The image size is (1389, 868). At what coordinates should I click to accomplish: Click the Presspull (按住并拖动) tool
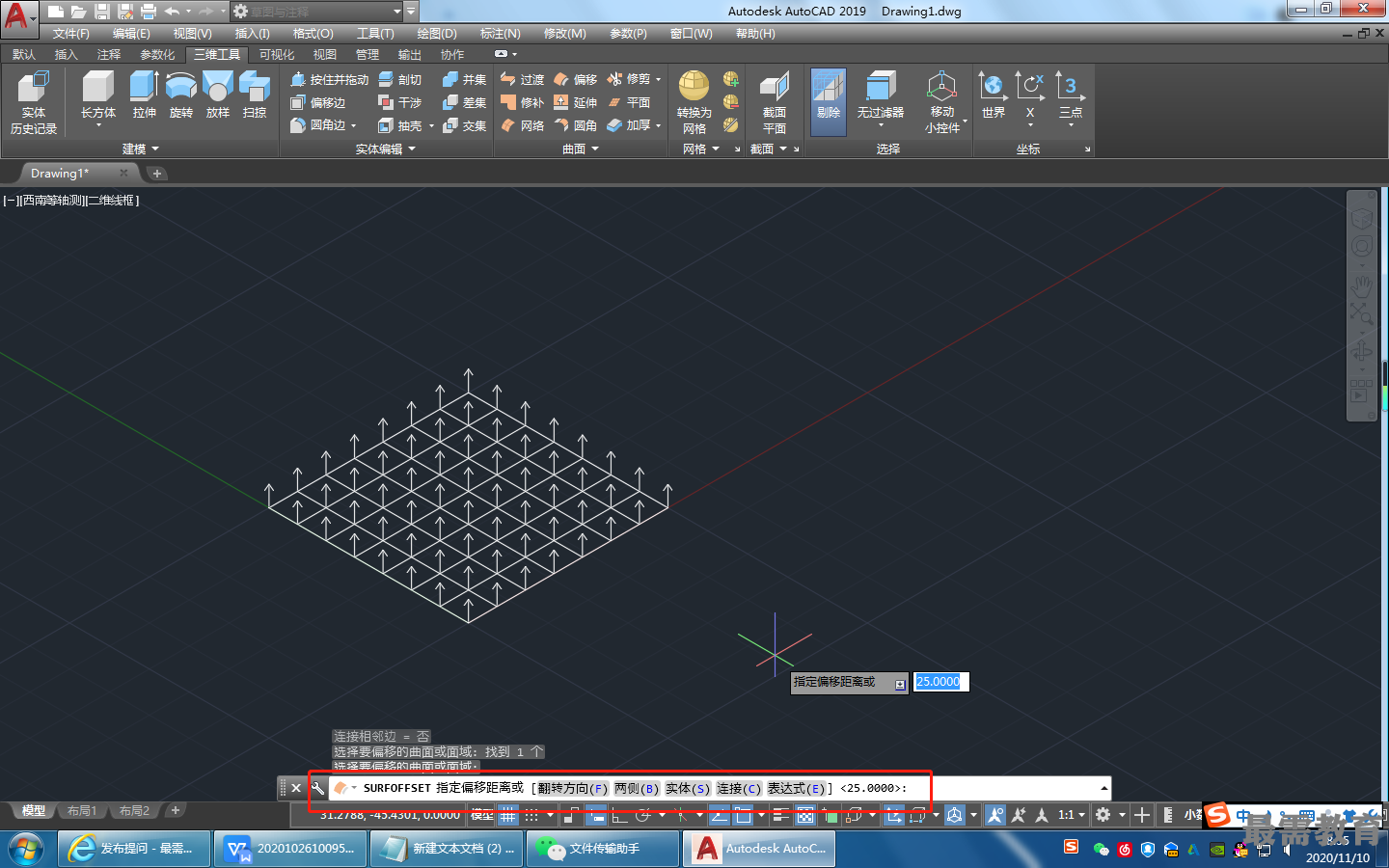pyautogui.click(x=330, y=79)
